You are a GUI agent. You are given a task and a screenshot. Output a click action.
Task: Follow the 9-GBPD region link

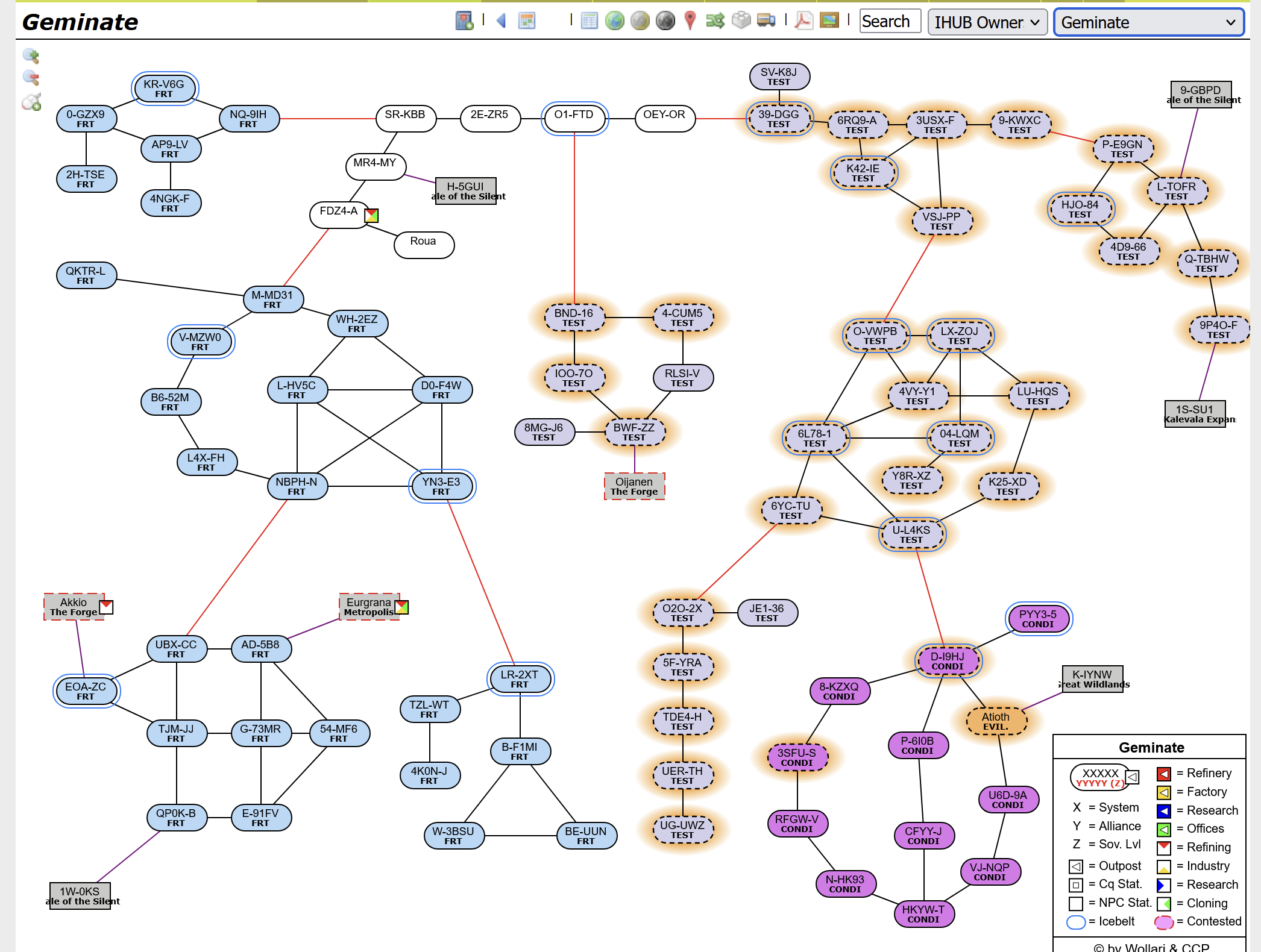pos(1201,95)
